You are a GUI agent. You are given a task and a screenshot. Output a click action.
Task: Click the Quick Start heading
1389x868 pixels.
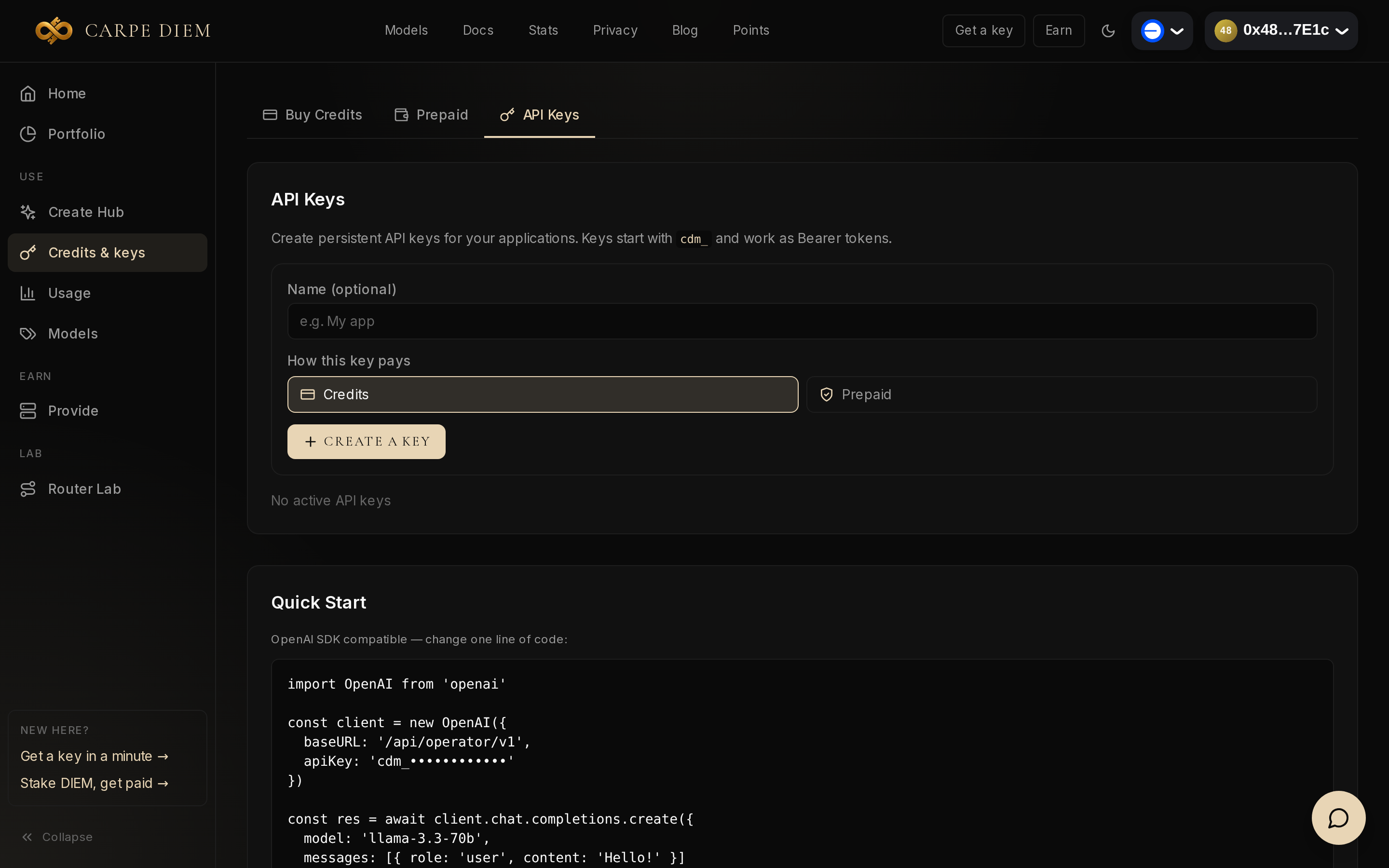[x=318, y=602]
